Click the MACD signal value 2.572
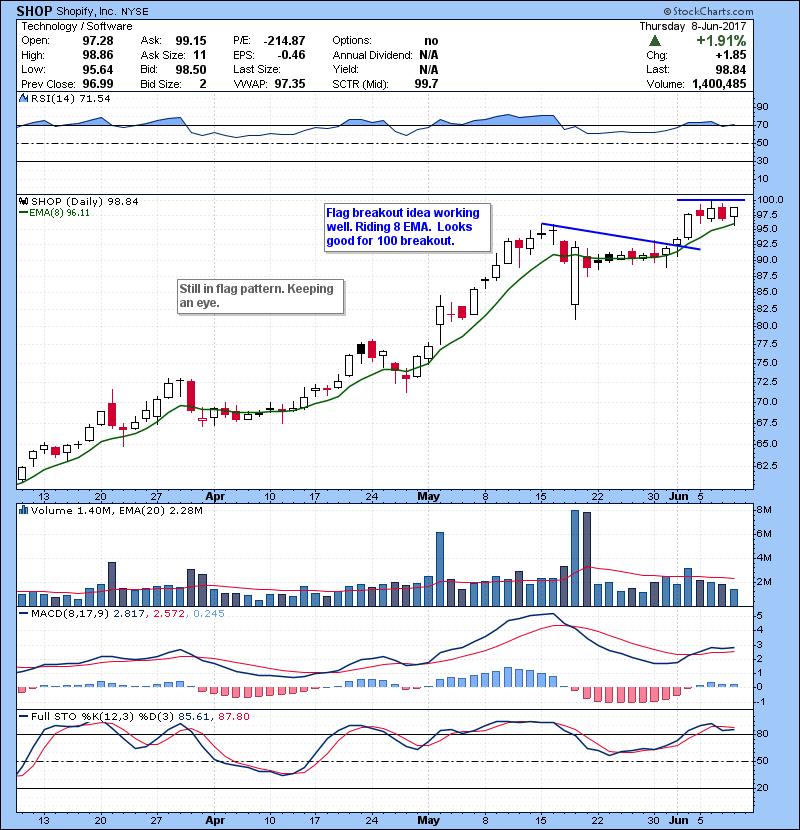 [x=169, y=614]
